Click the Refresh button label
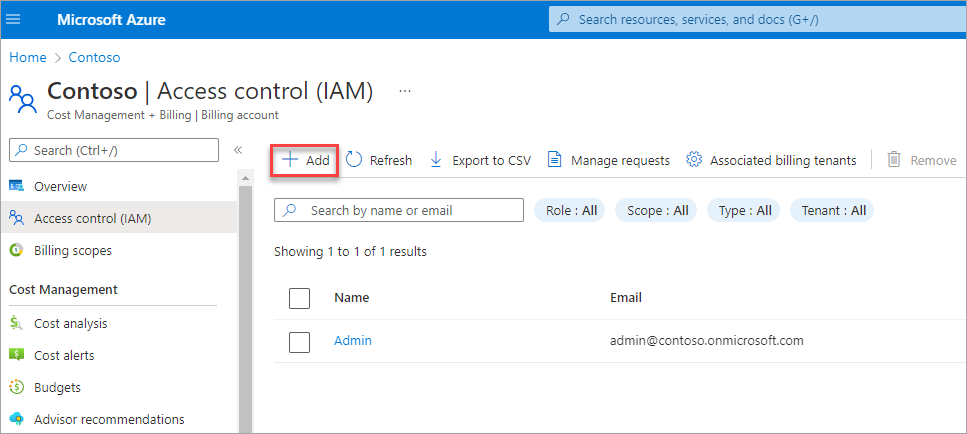The height and width of the screenshot is (434, 967). (391, 160)
